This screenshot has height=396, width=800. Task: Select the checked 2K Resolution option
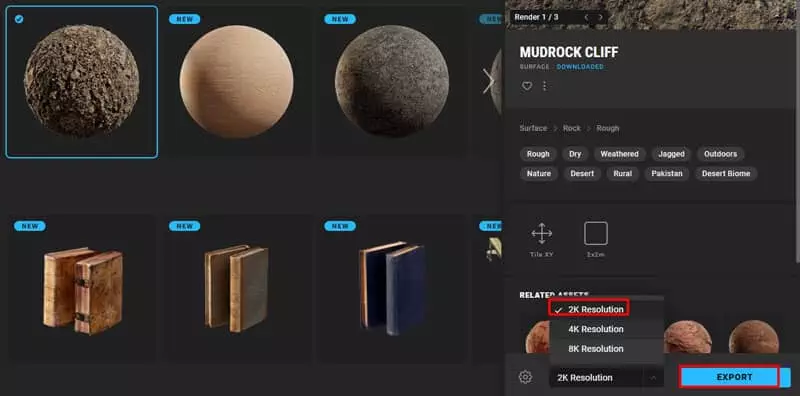click(x=589, y=309)
